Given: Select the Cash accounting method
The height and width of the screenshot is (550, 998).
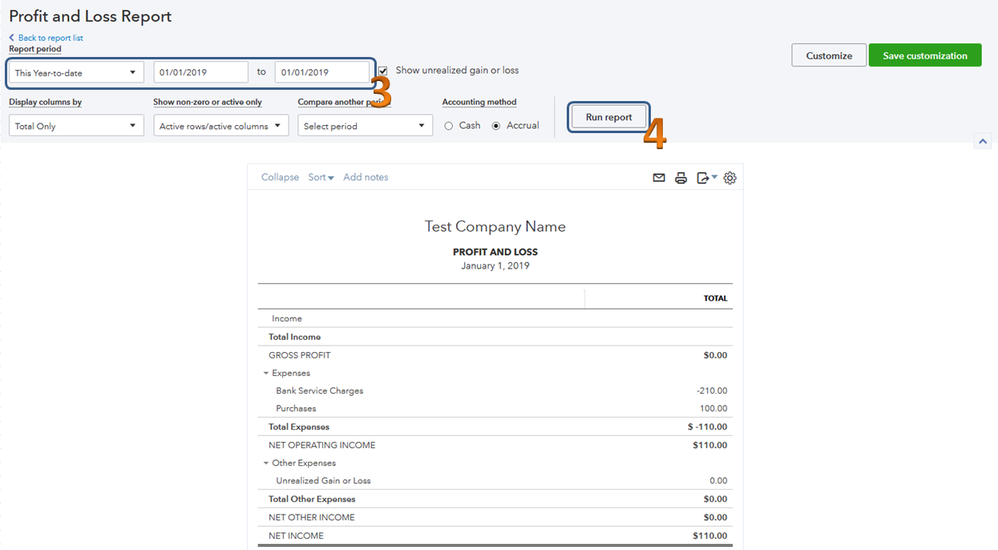Looking at the screenshot, I should click(449, 126).
